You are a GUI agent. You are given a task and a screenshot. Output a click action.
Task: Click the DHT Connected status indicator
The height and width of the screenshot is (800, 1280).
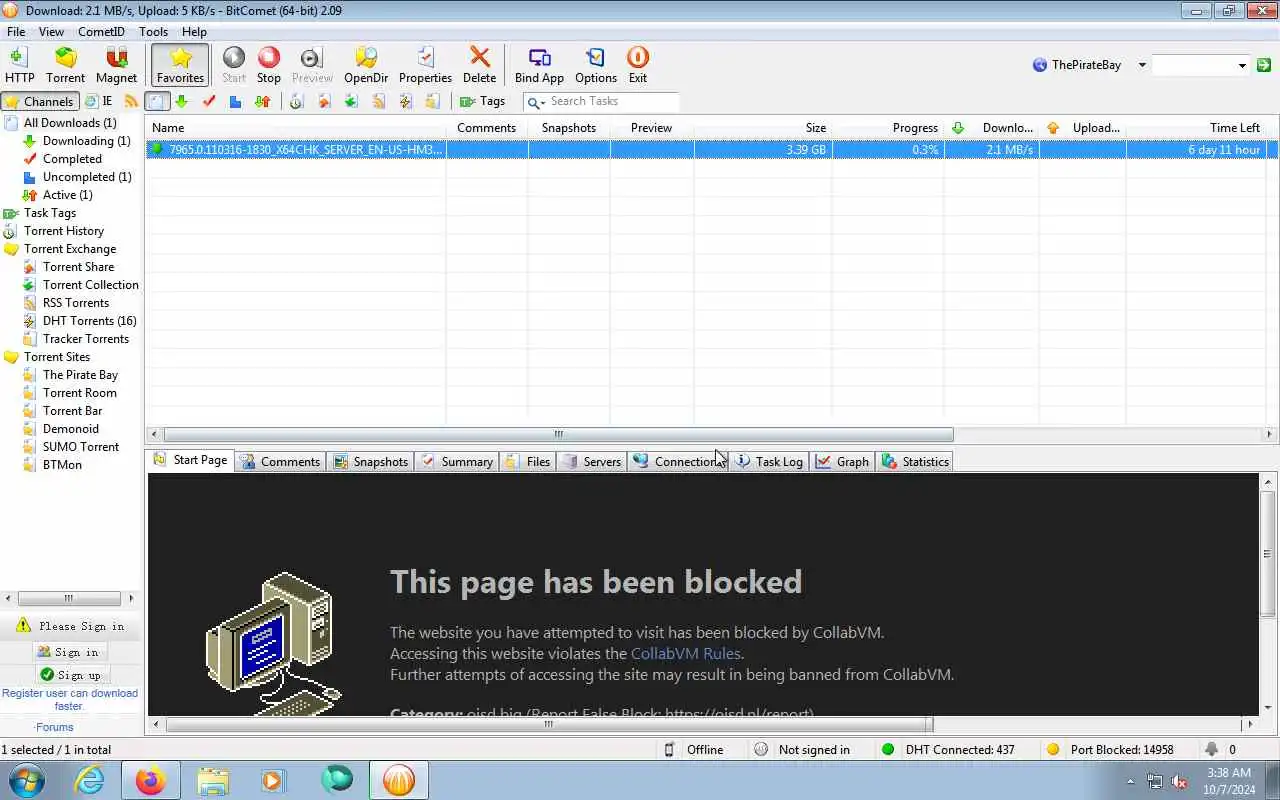[x=948, y=750]
